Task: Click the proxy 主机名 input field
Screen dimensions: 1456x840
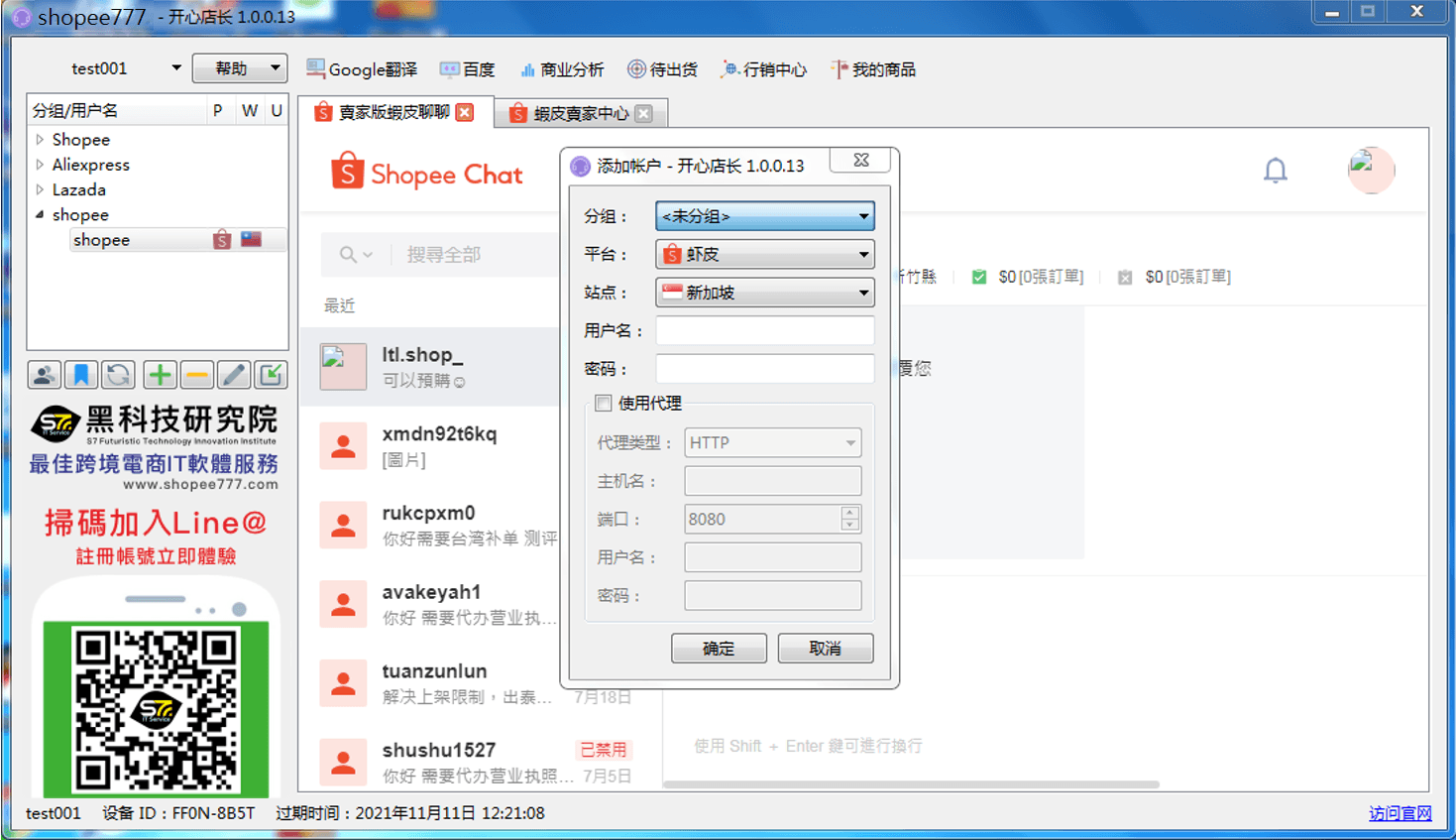Action: click(x=773, y=481)
